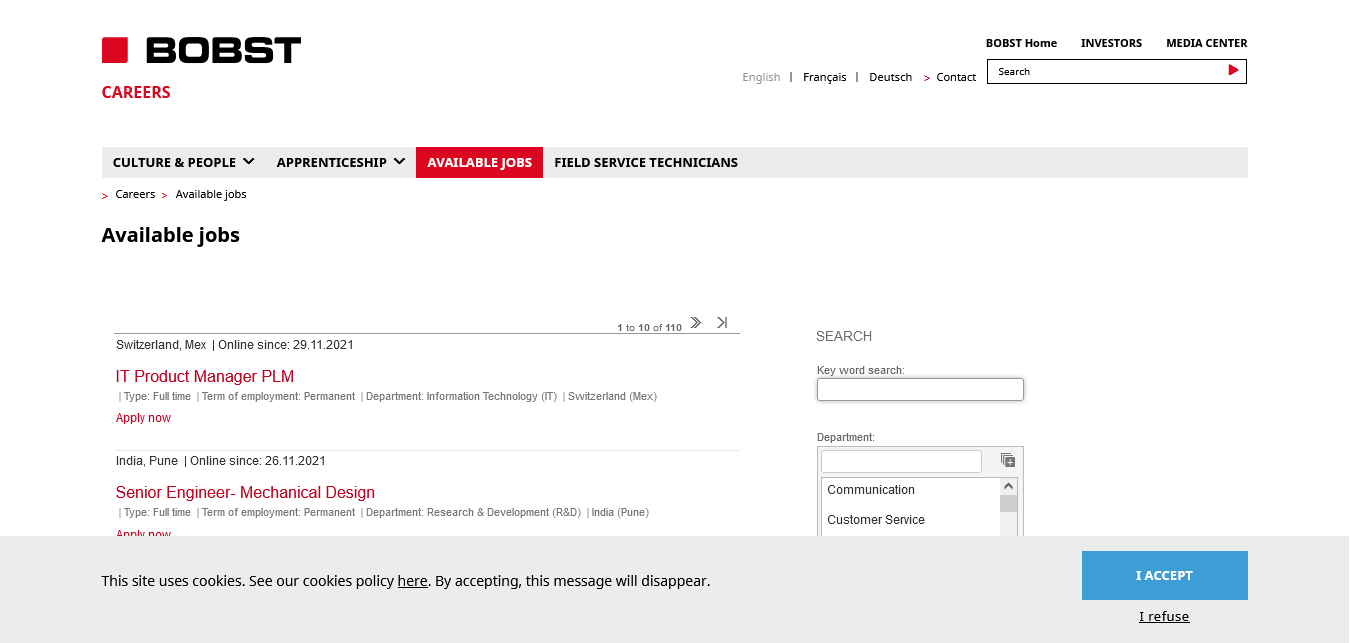The width and height of the screenshot is (1366, 643).
Task: Open the IT Product Manager PLM job
Action: (x=205, y=376)
